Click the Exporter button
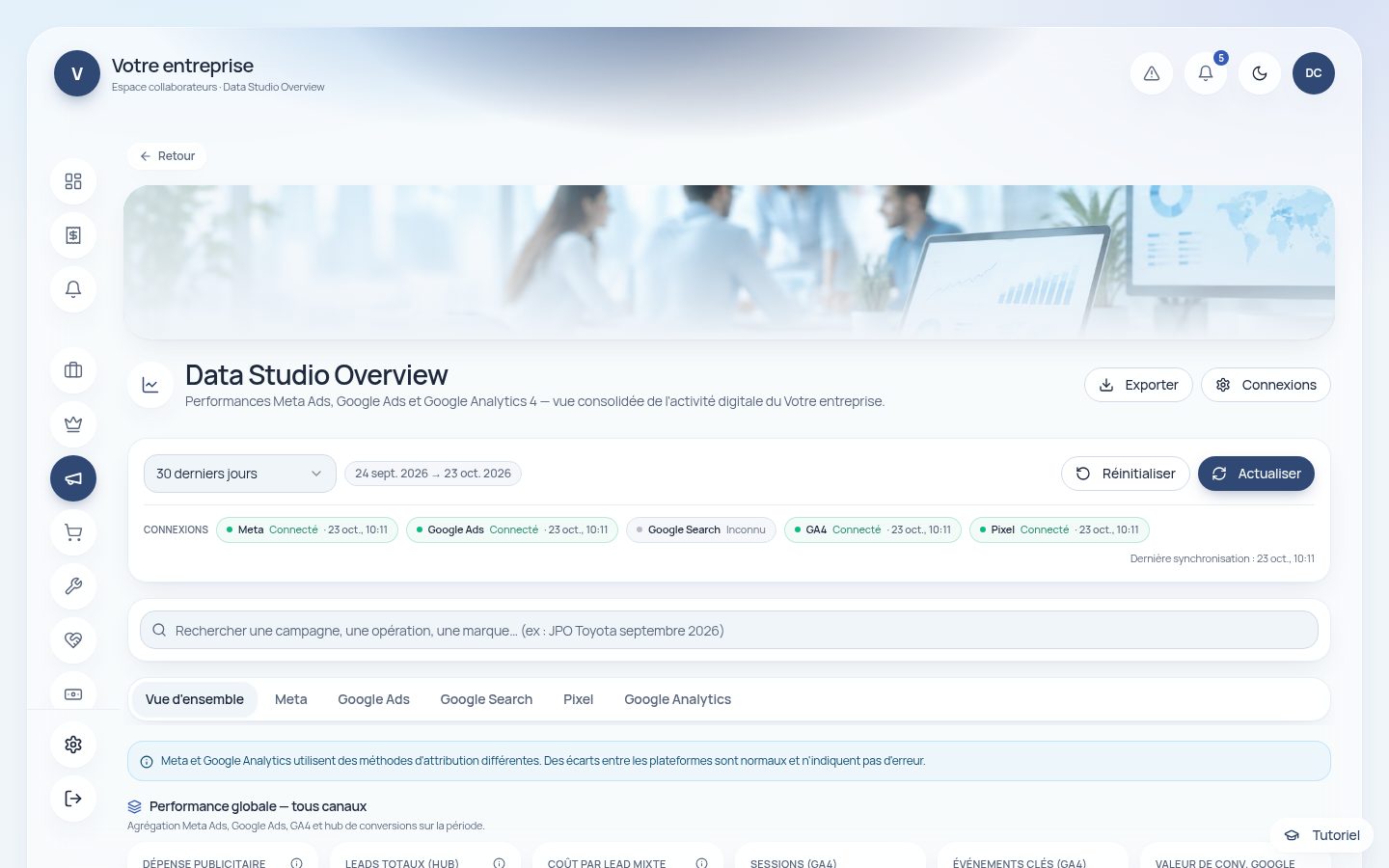 point(1138,385)
